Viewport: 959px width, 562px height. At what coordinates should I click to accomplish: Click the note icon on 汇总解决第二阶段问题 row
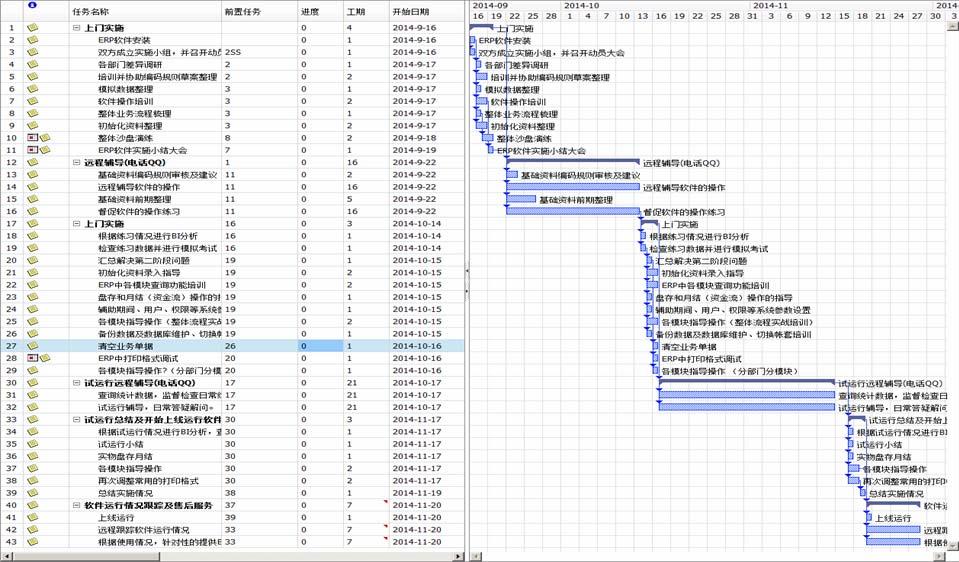click(32, 260)
